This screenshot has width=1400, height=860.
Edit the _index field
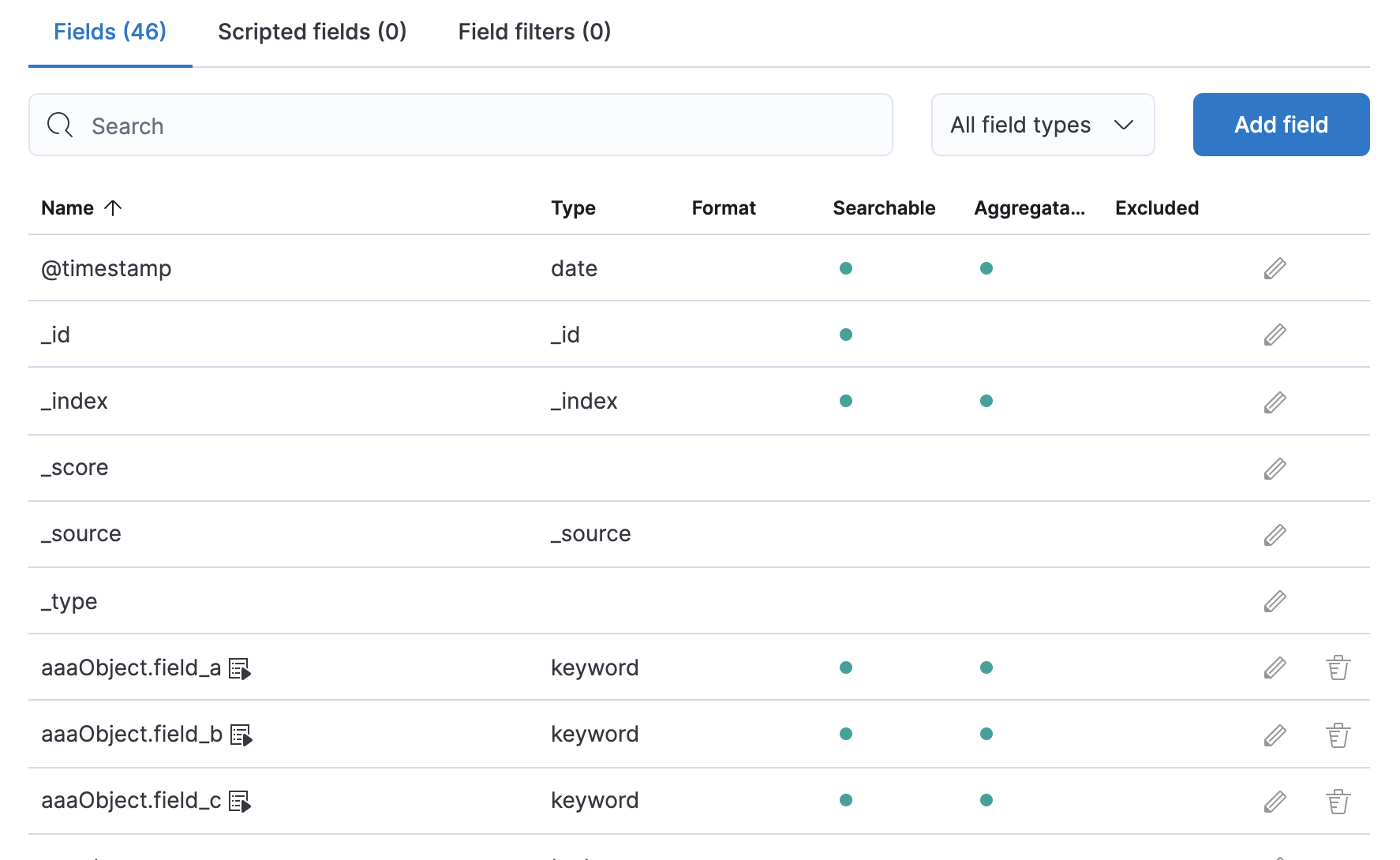1275,402
